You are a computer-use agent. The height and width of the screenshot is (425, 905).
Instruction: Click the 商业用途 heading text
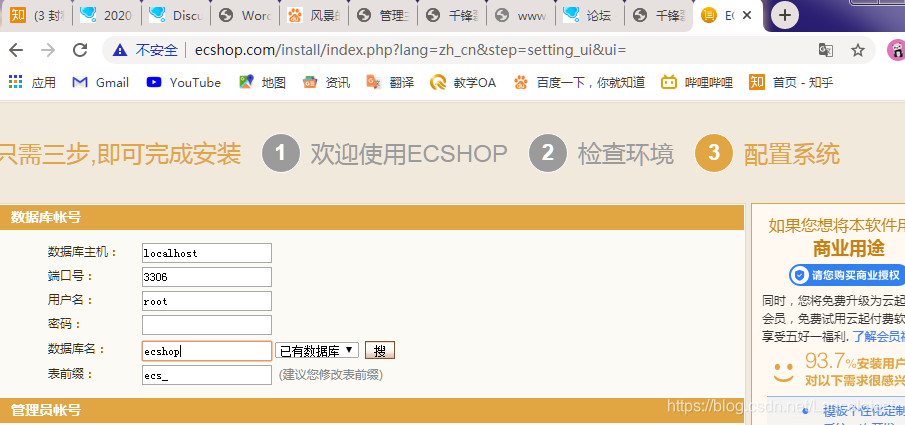(x=848, y=248)
